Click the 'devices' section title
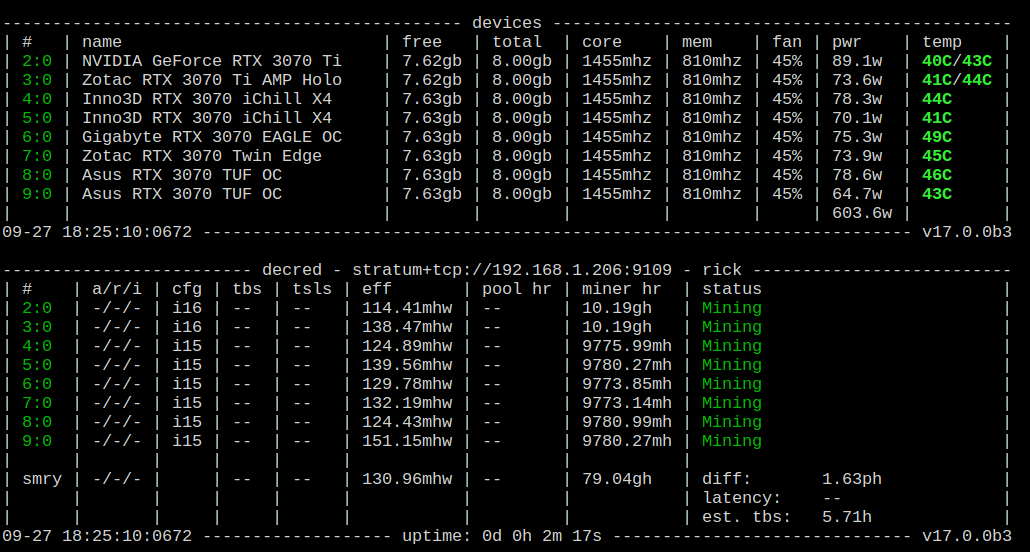1030x552 pixels. (506, 23)
